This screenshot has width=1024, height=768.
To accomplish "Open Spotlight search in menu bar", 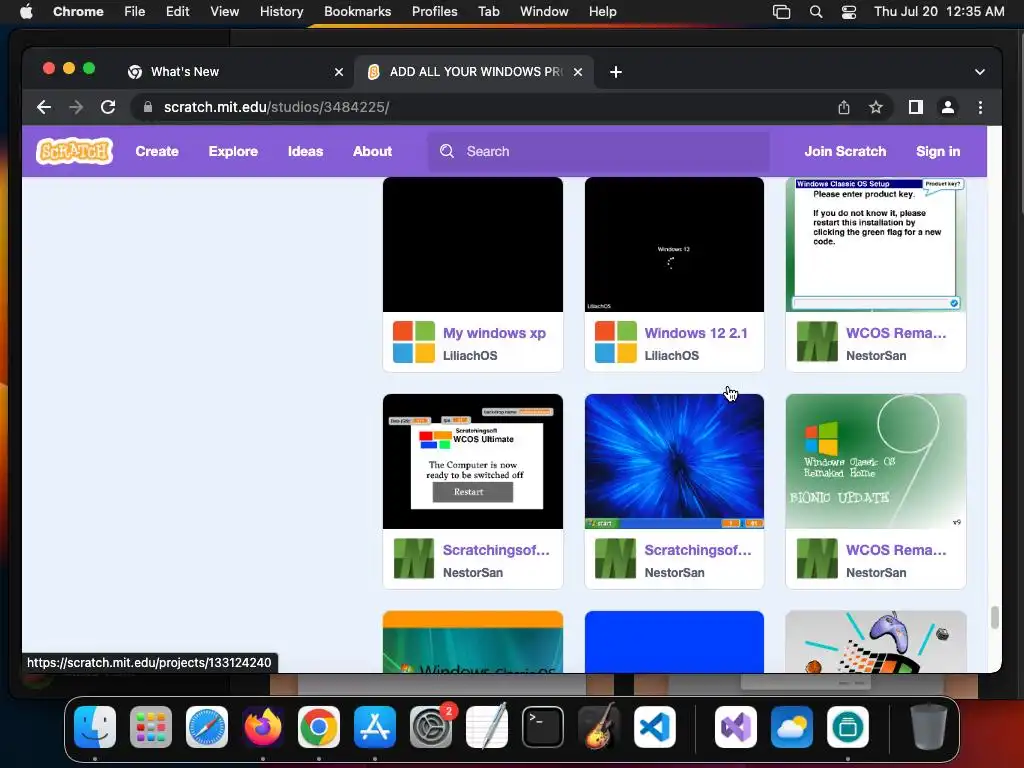I will [816, 12].
